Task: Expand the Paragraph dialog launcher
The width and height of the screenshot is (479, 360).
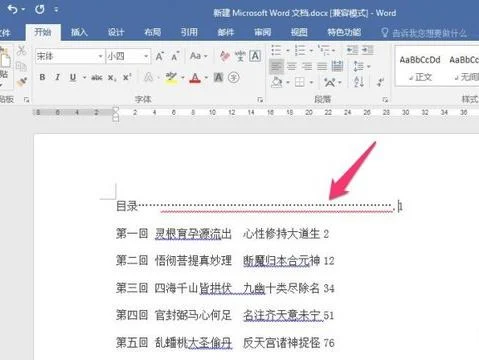Action: (385, 100)
